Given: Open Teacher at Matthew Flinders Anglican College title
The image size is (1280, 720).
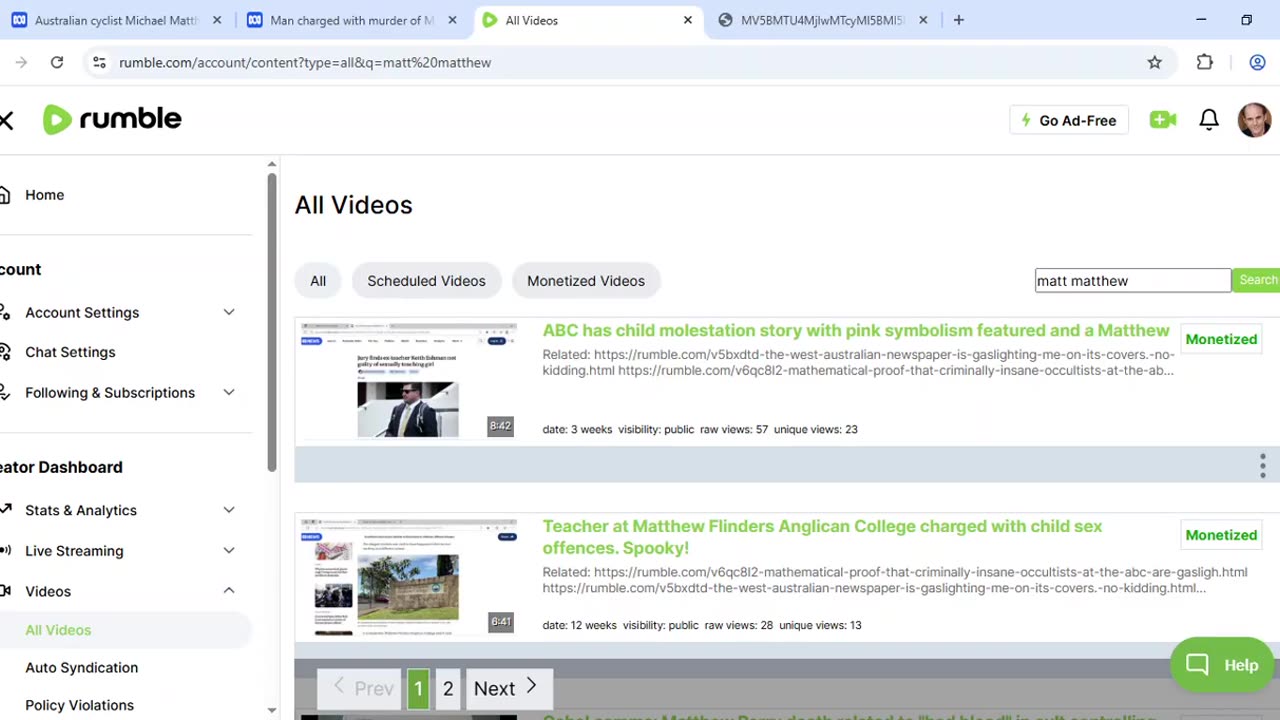Looking at the screenshot, I should point(822,537).
